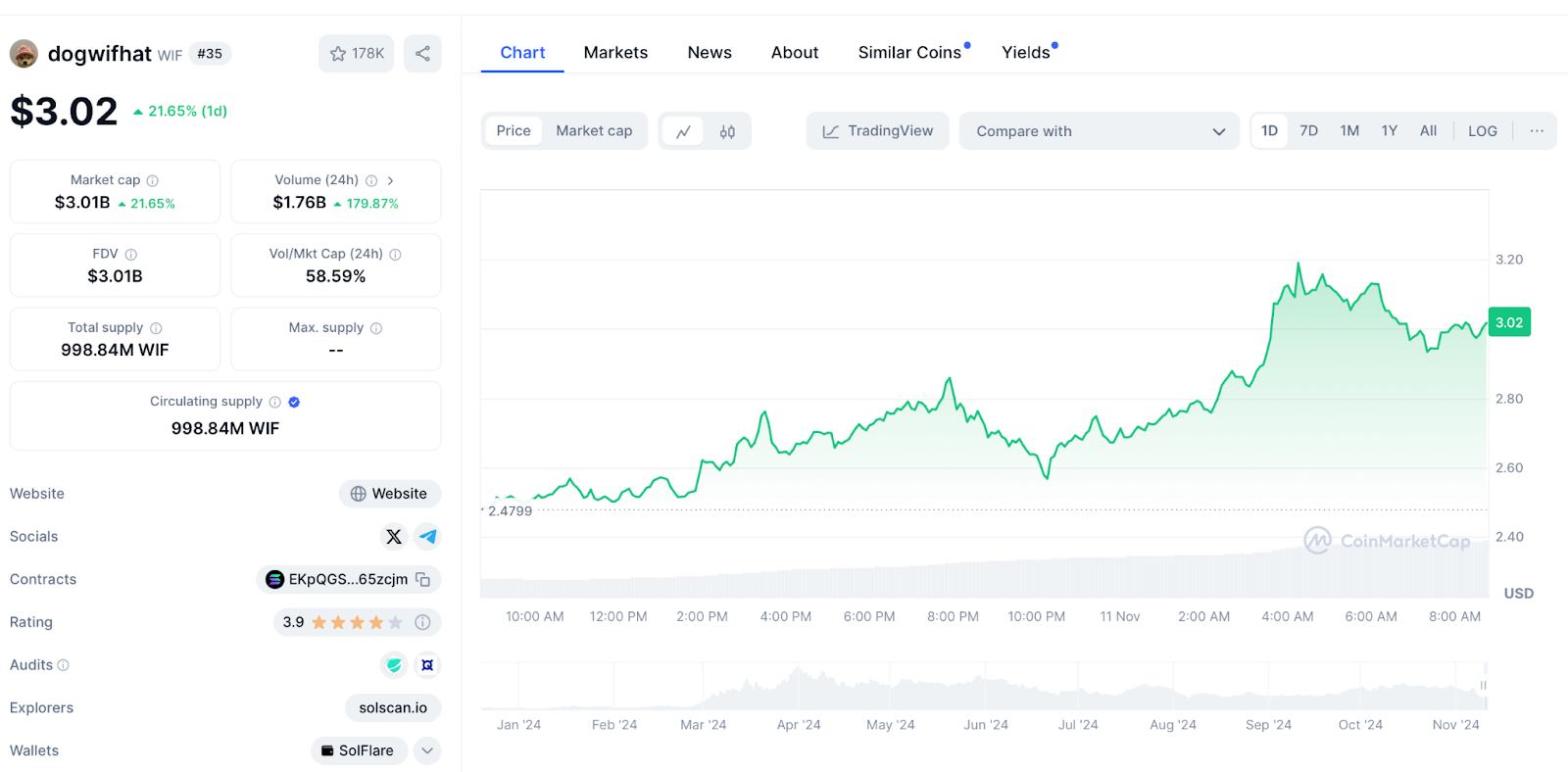Screen dimensions: 1568x772
Task: Click Solana logo beside contract address
Action: 274,579
